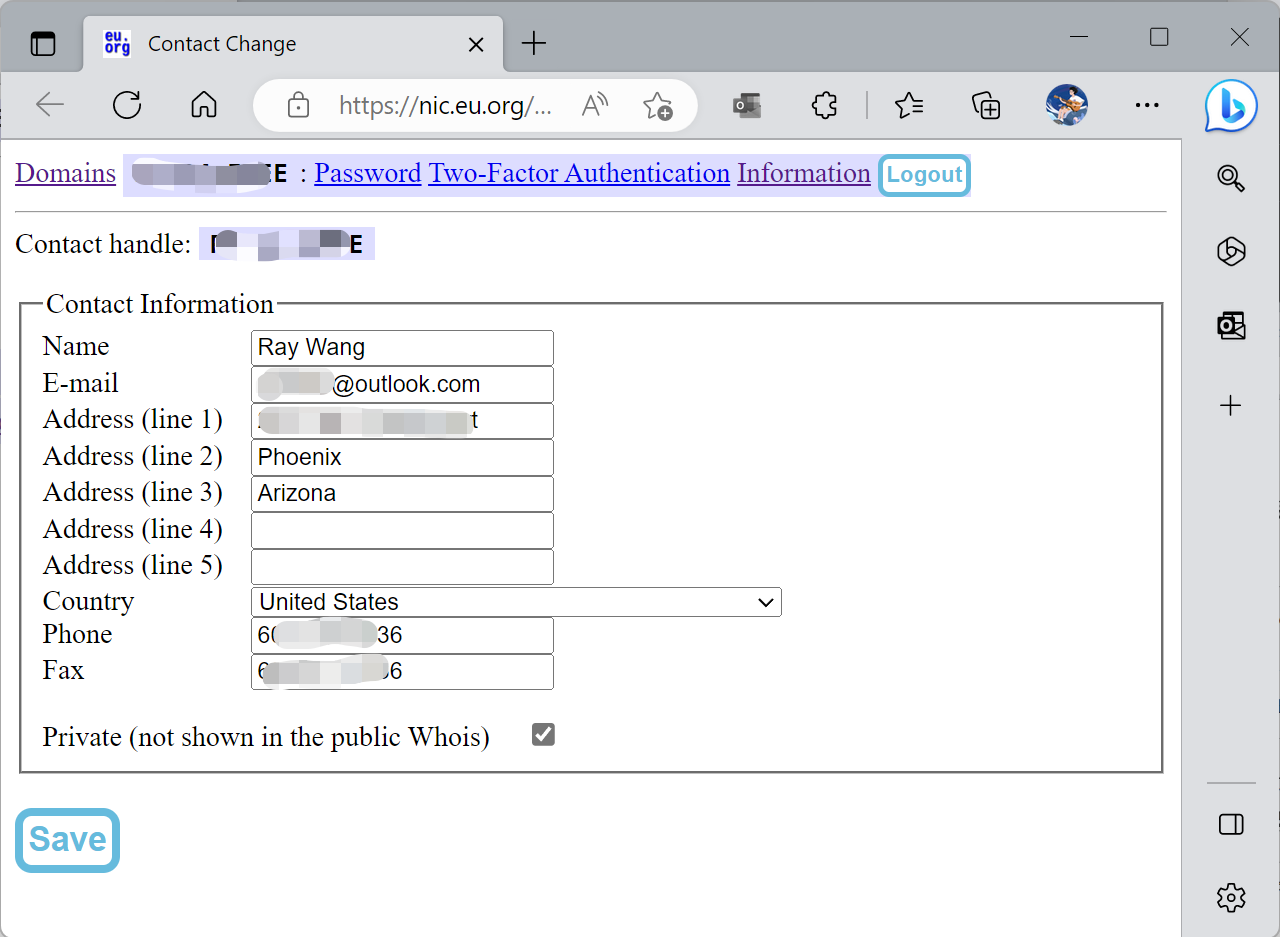Click the Read Aloud icon in address bar

[595, 105]
